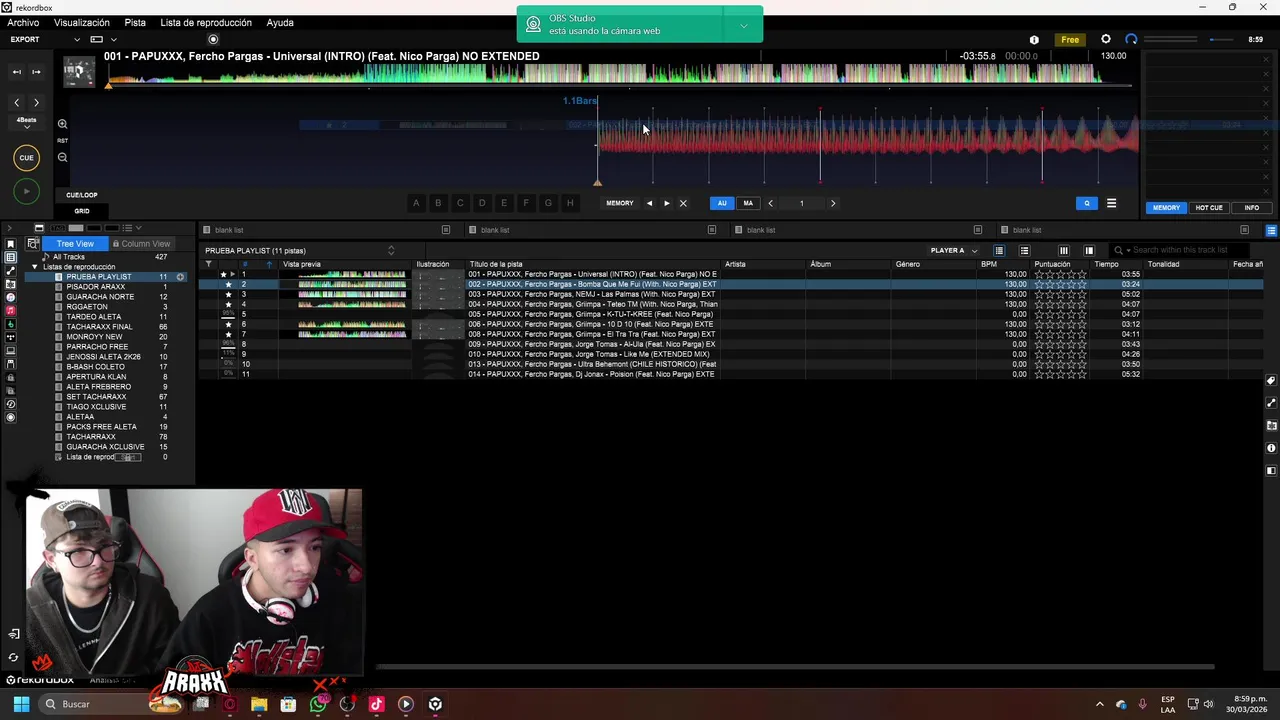Go to next track icon

[x=37, y=72]
